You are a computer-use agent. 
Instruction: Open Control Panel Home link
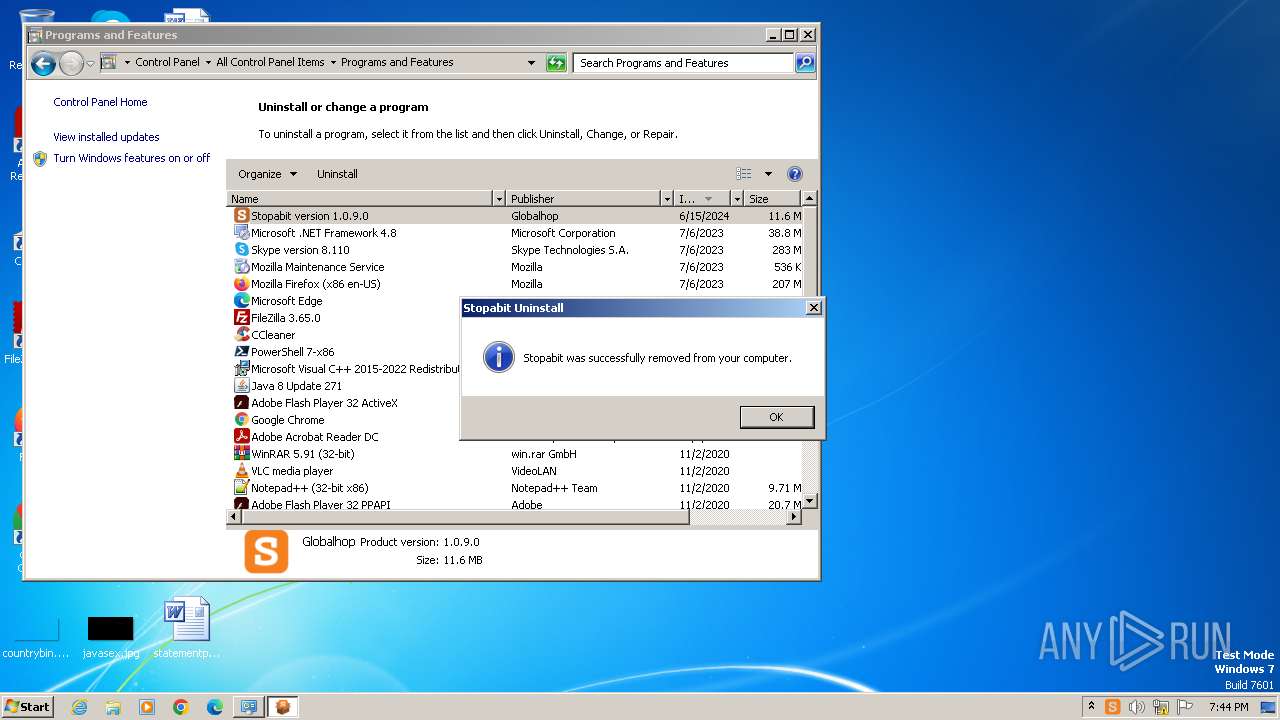pos(100,102)
